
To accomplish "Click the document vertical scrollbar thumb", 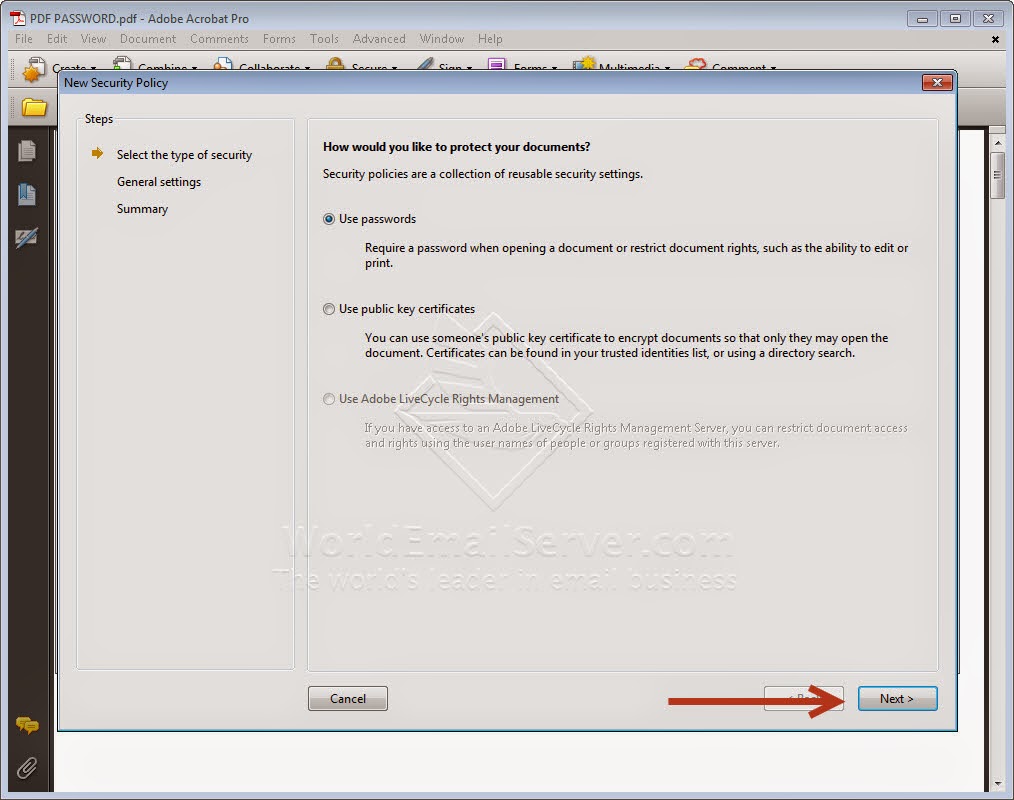I will pos(997,175).
